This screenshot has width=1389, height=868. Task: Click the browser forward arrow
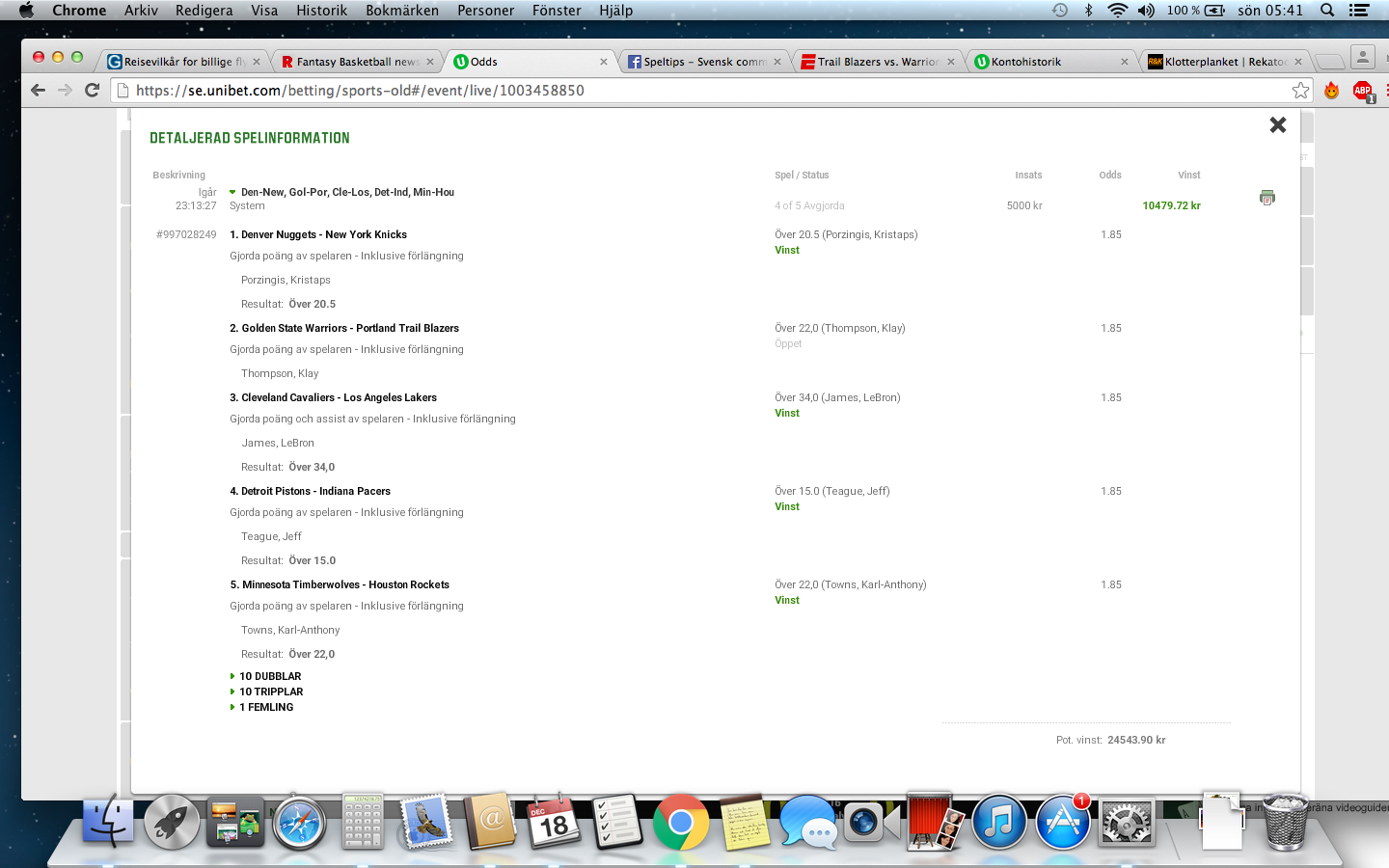coord(65,90)
